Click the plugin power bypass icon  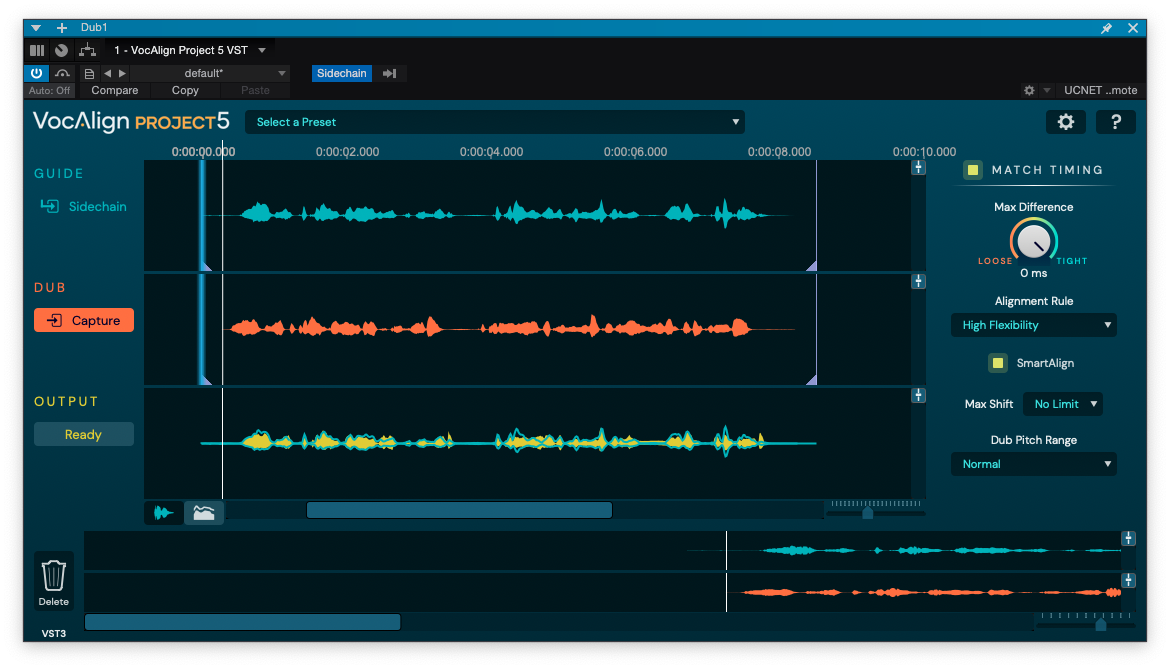click(x=37, y=73)
